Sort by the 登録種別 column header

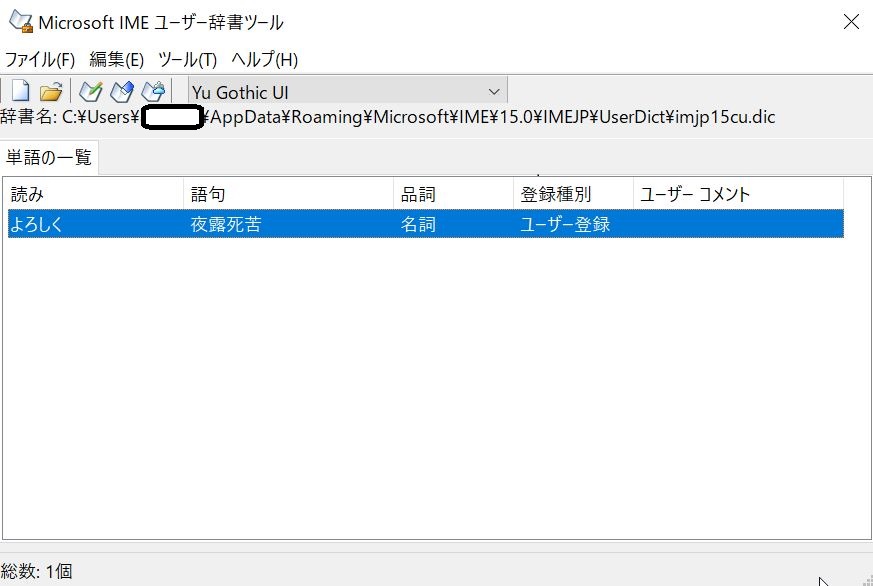point(573,194)
